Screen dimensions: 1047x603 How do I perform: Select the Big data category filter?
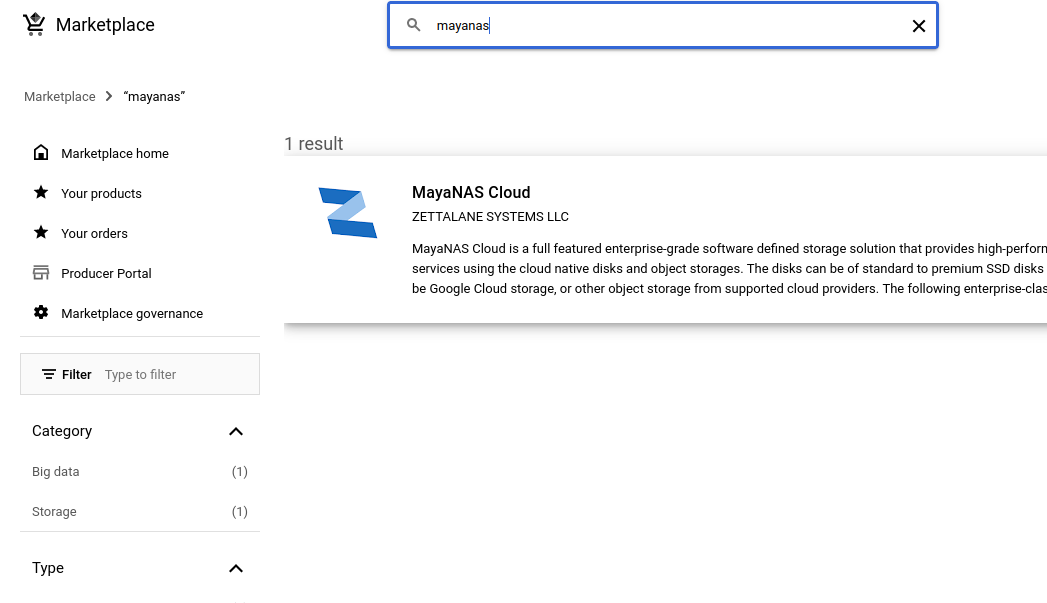(56, 471)
